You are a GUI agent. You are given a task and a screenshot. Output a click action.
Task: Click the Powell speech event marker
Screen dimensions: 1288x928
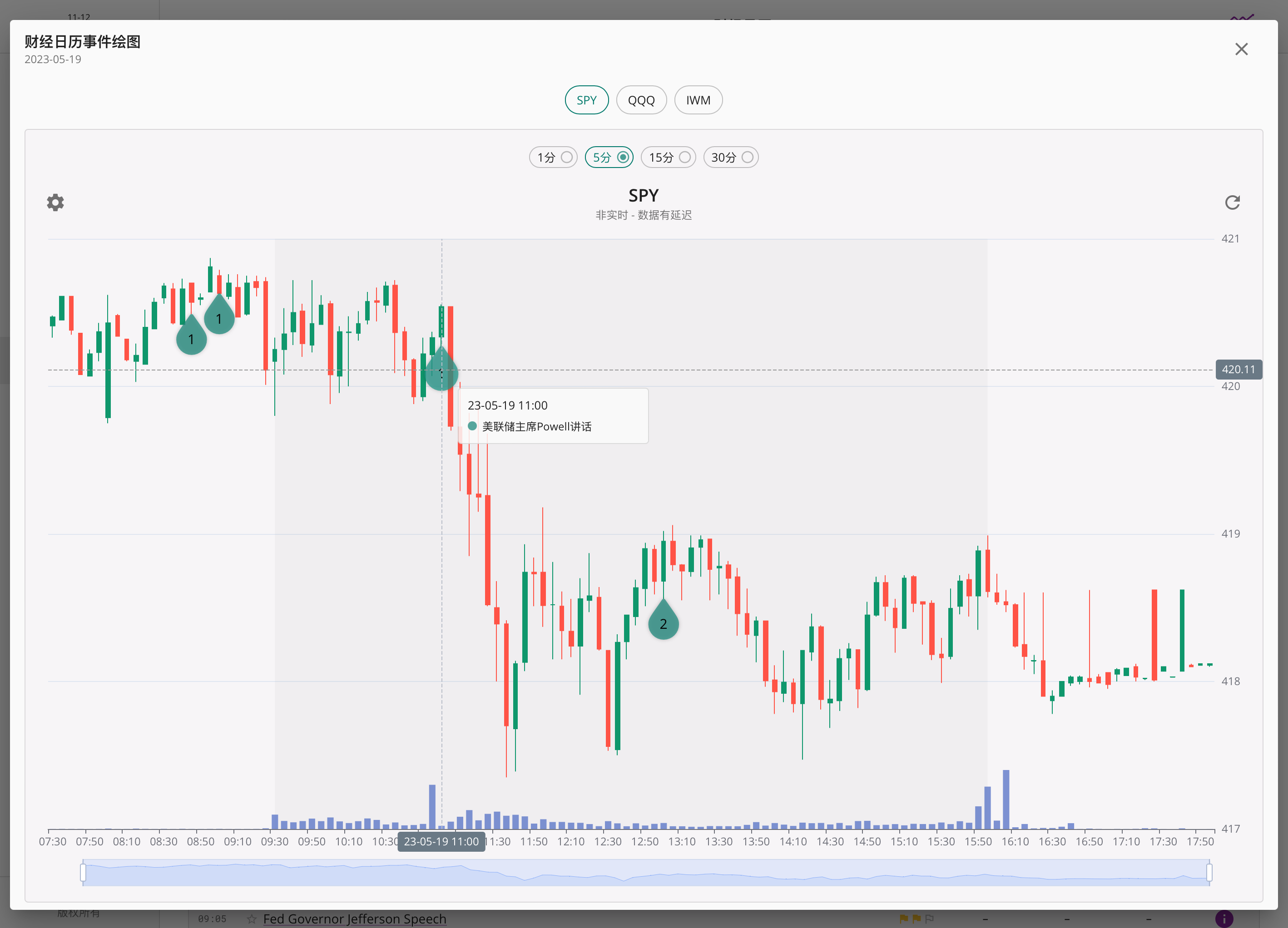pyautogui.click(x=441, y=373)
